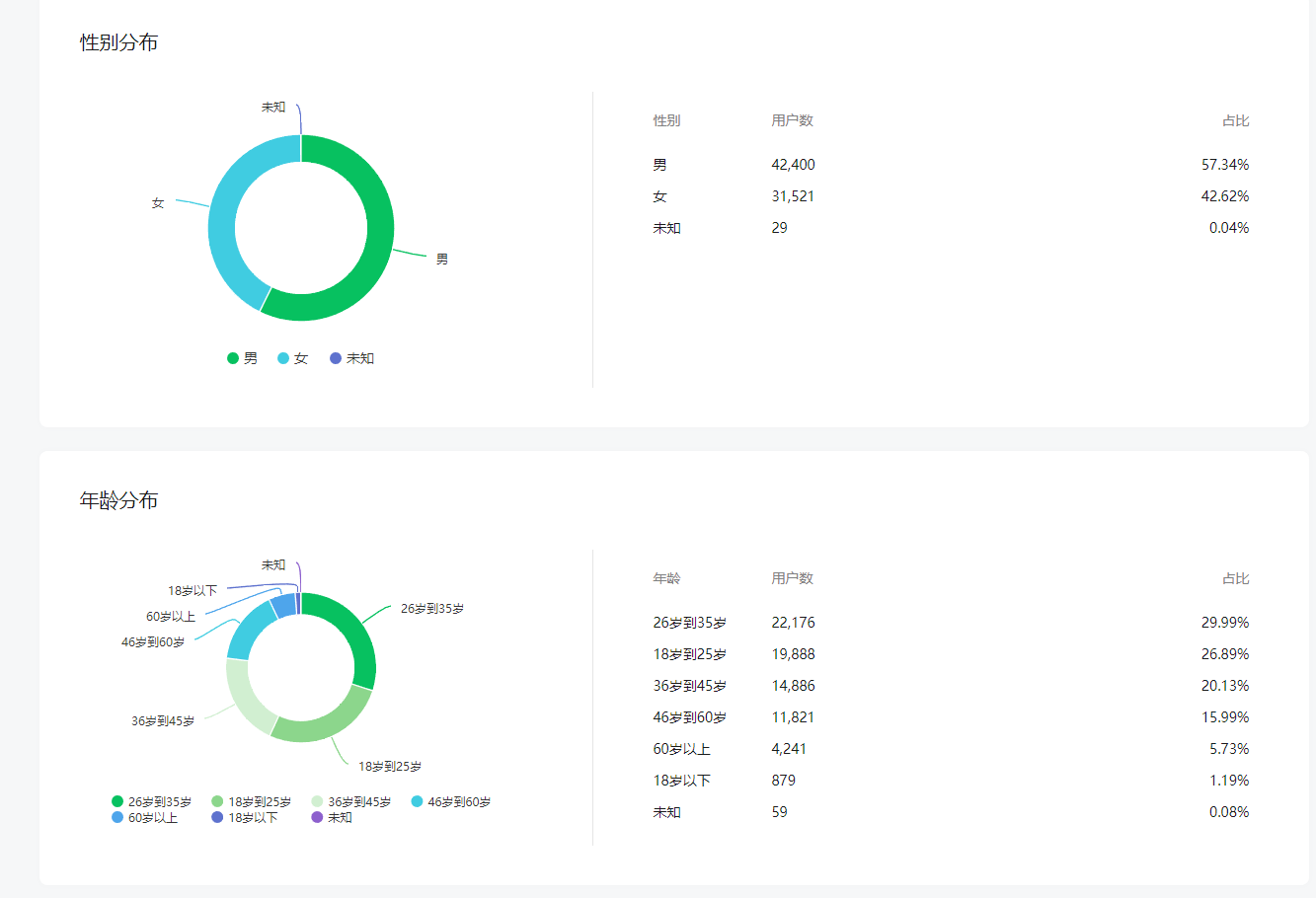Click the 占比 header in the age table
1316x898 pixels.
click(1235, 578)
